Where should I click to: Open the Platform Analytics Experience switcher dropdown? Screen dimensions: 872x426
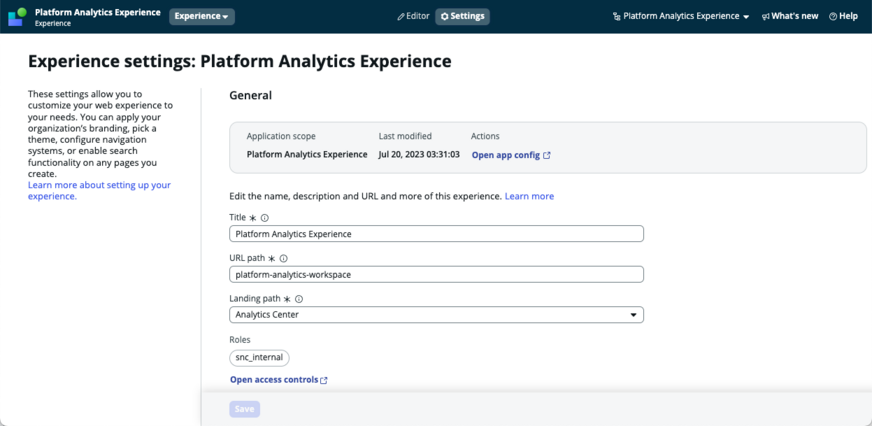(681, 16)
